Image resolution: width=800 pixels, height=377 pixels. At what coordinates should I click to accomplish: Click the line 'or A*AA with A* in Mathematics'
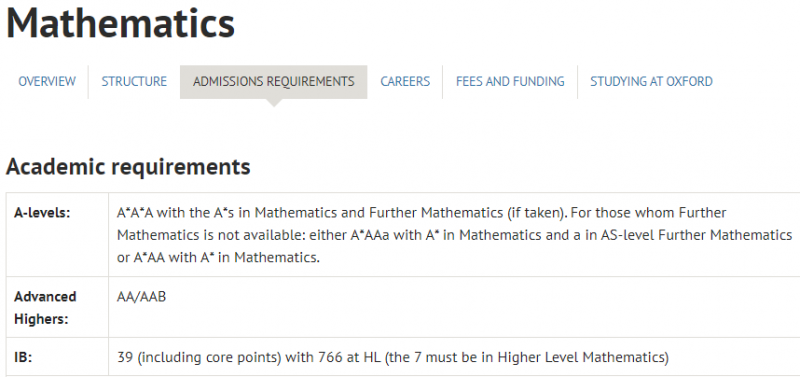coord(218,258)
